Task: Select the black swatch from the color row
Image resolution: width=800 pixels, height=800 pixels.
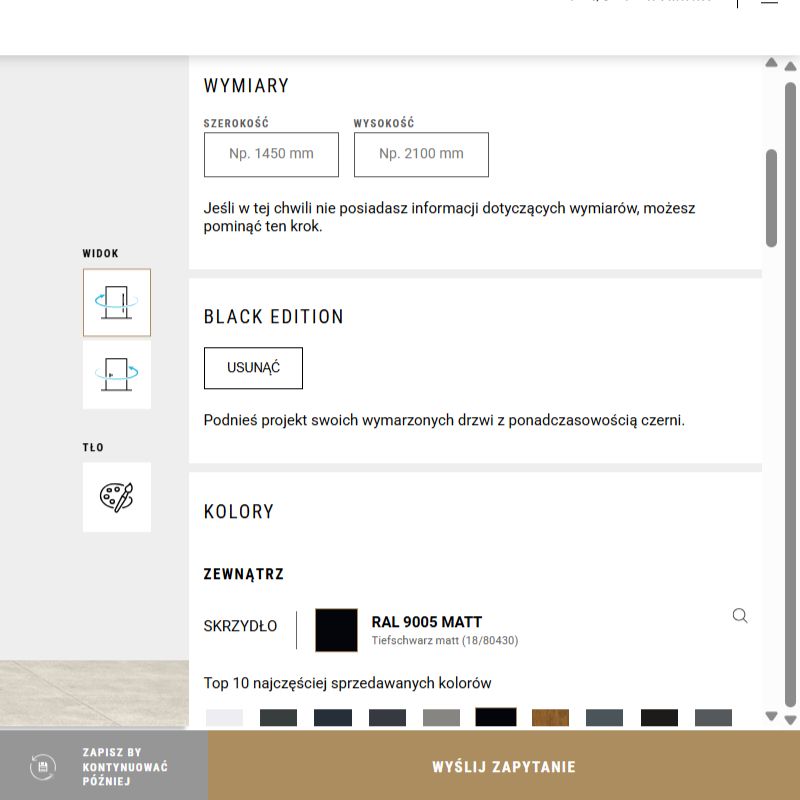Action: pos(494,718)
